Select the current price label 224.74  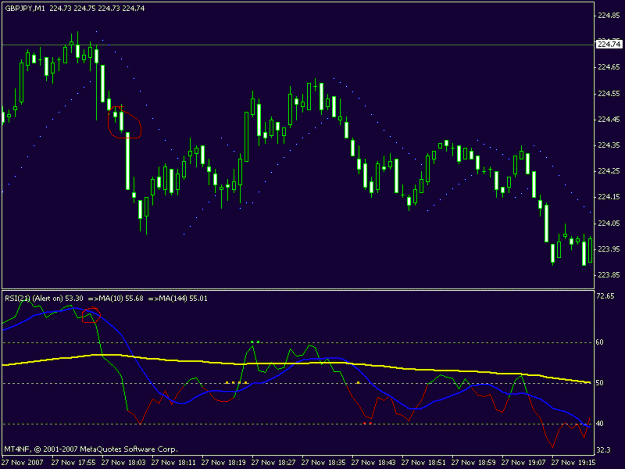point(609,44)
